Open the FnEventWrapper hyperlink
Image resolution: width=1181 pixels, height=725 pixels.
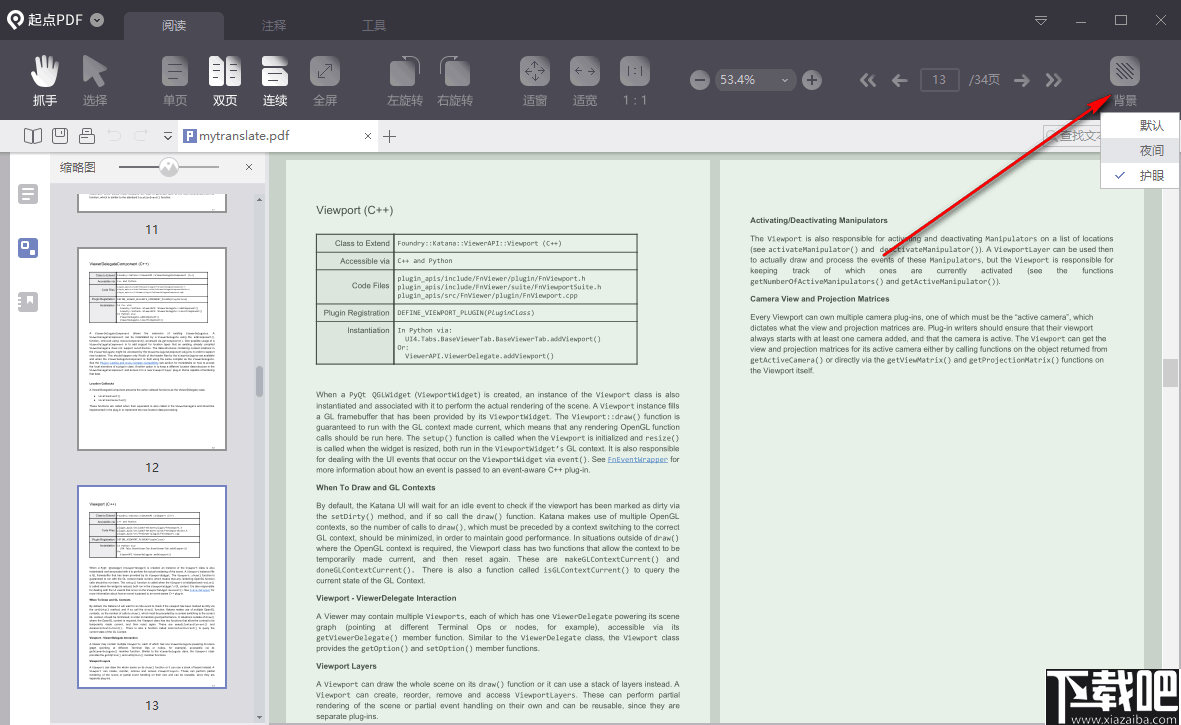coord(637,459)
